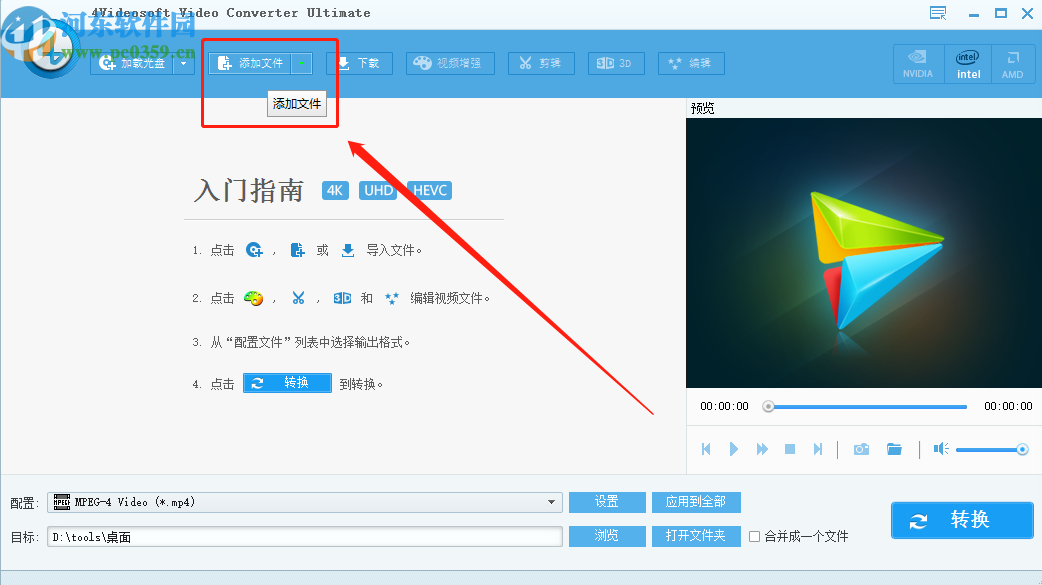Adjust the volume slider
Screen dimensions: 1042x585
(992, 450)
